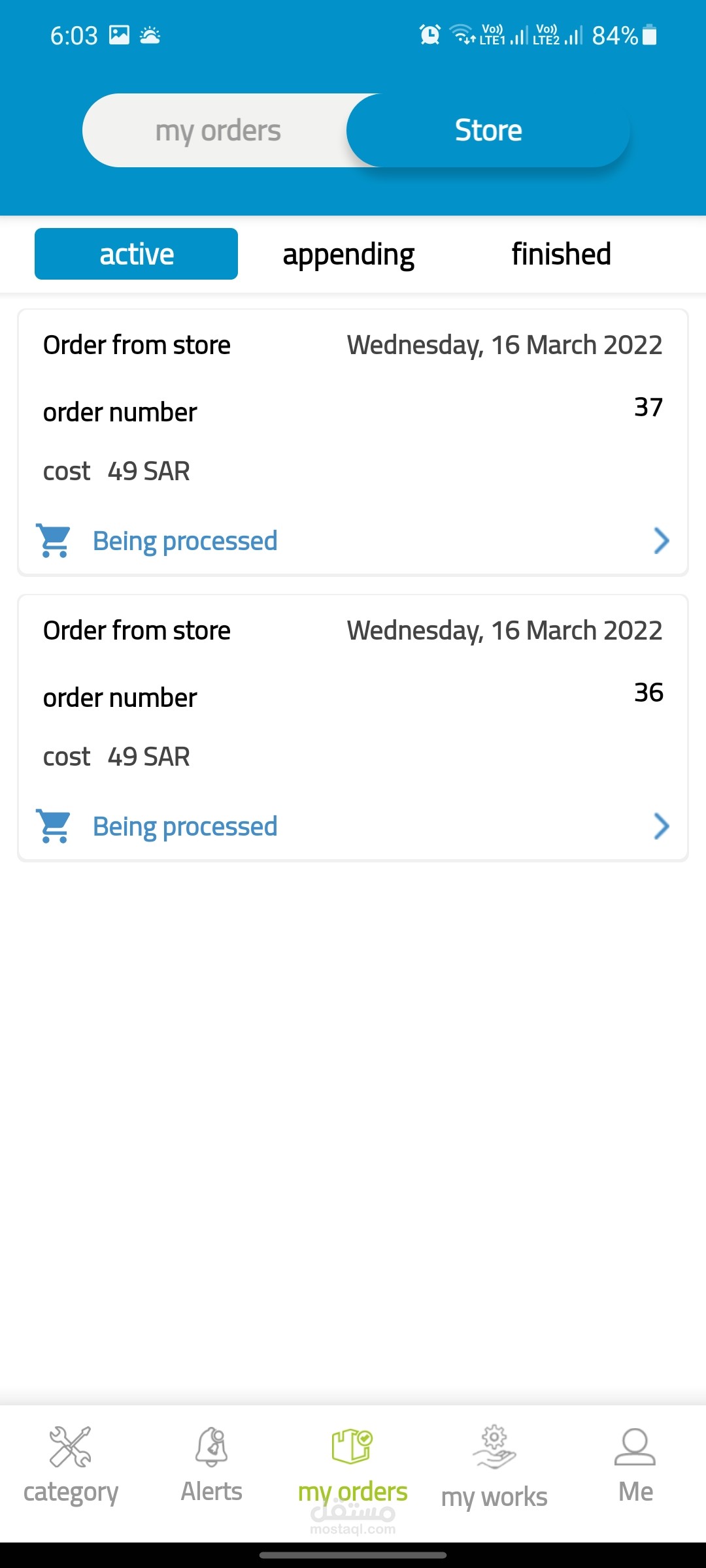Switch to the finished tab
The width and height of the screenshot is (706, 1568).
tap(561, 254)
